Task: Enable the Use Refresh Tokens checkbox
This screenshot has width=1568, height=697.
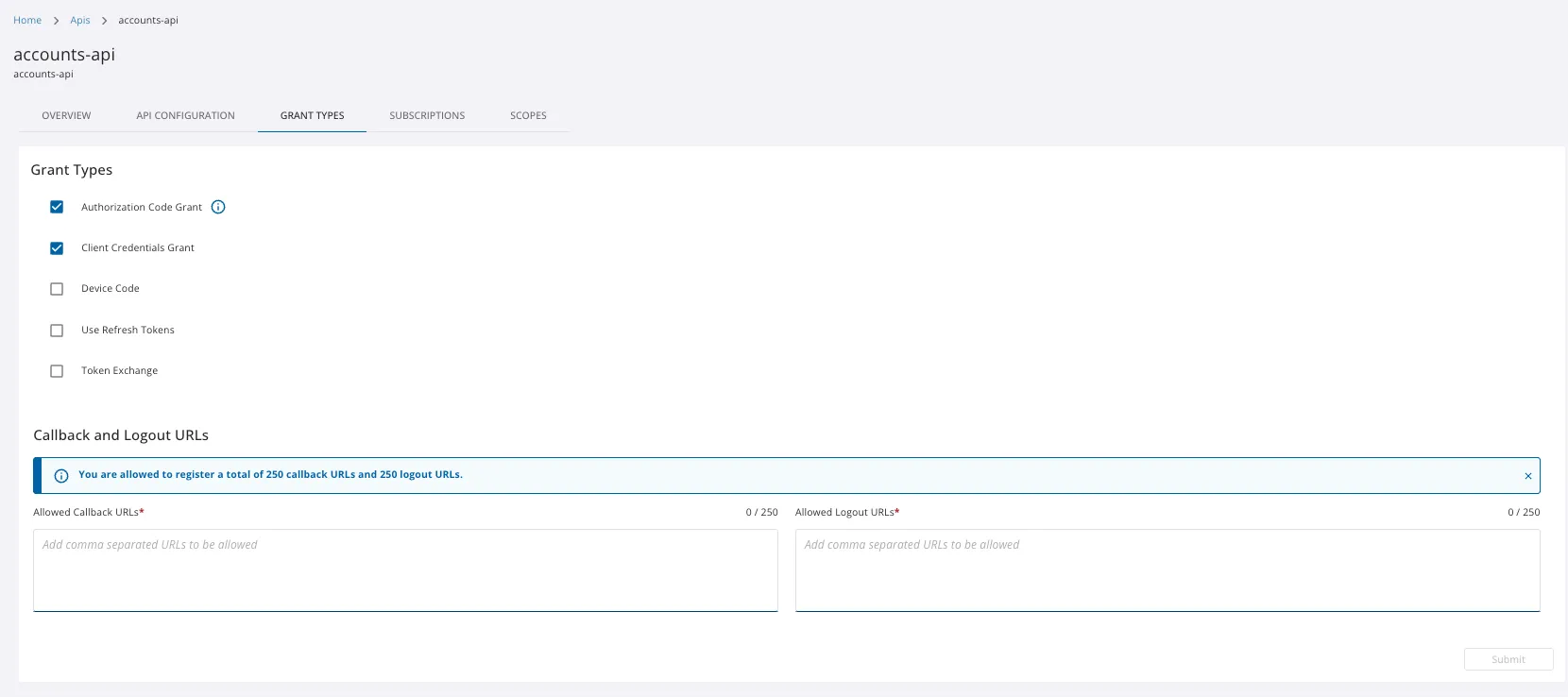Action: click(x=57, y=331)
